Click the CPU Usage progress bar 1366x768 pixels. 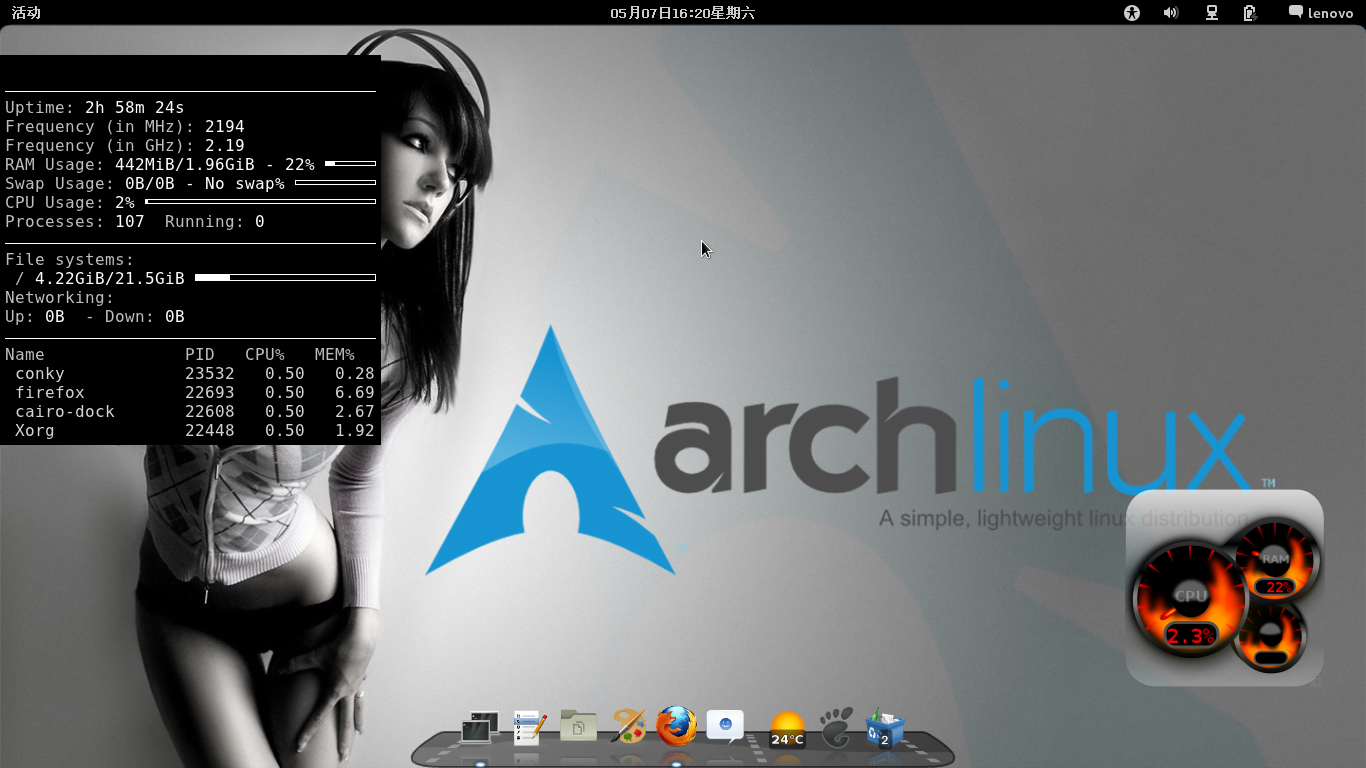click(260, 202)
